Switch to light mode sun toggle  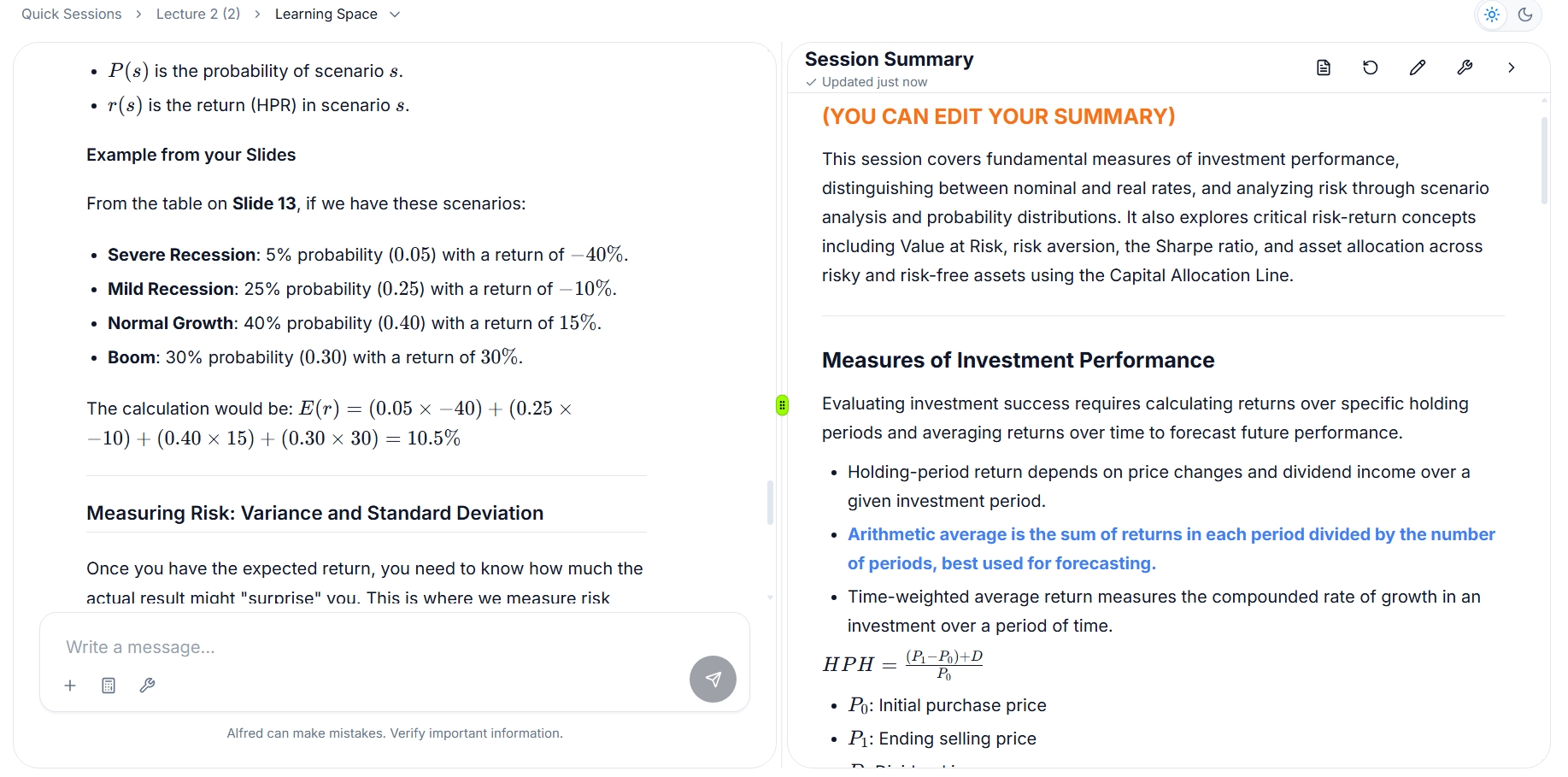1492,15
